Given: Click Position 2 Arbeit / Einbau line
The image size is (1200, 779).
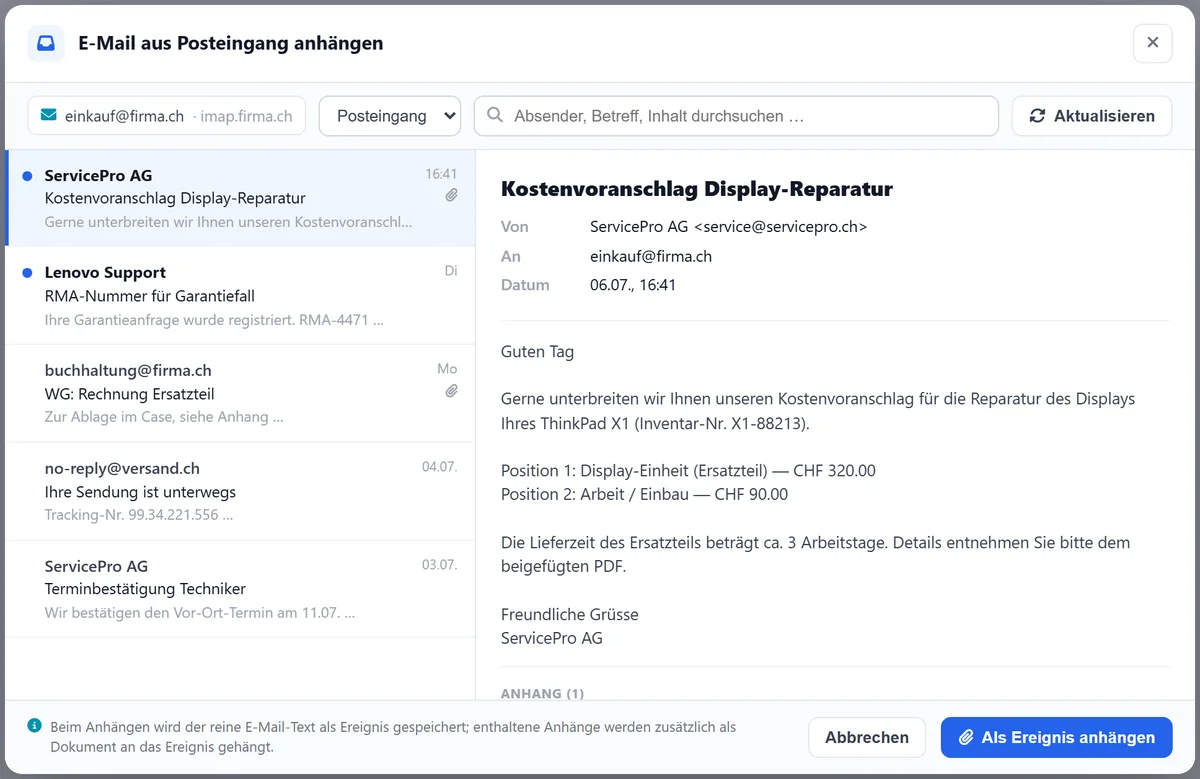Looking at the screenshot, I should click(x=644, y=494).
